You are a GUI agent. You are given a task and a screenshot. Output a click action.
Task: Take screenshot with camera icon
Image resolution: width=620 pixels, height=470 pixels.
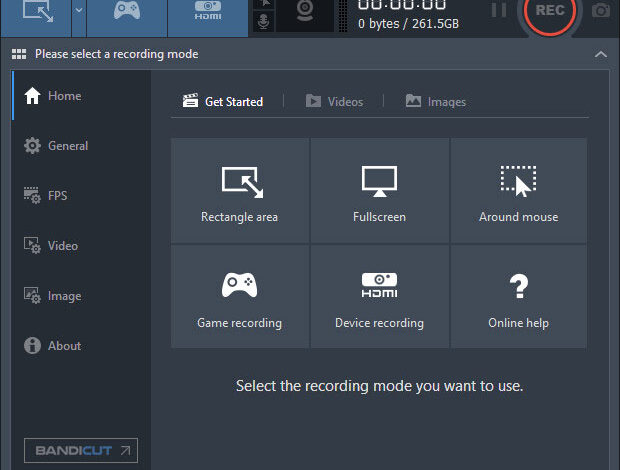[x=601, y=11]
